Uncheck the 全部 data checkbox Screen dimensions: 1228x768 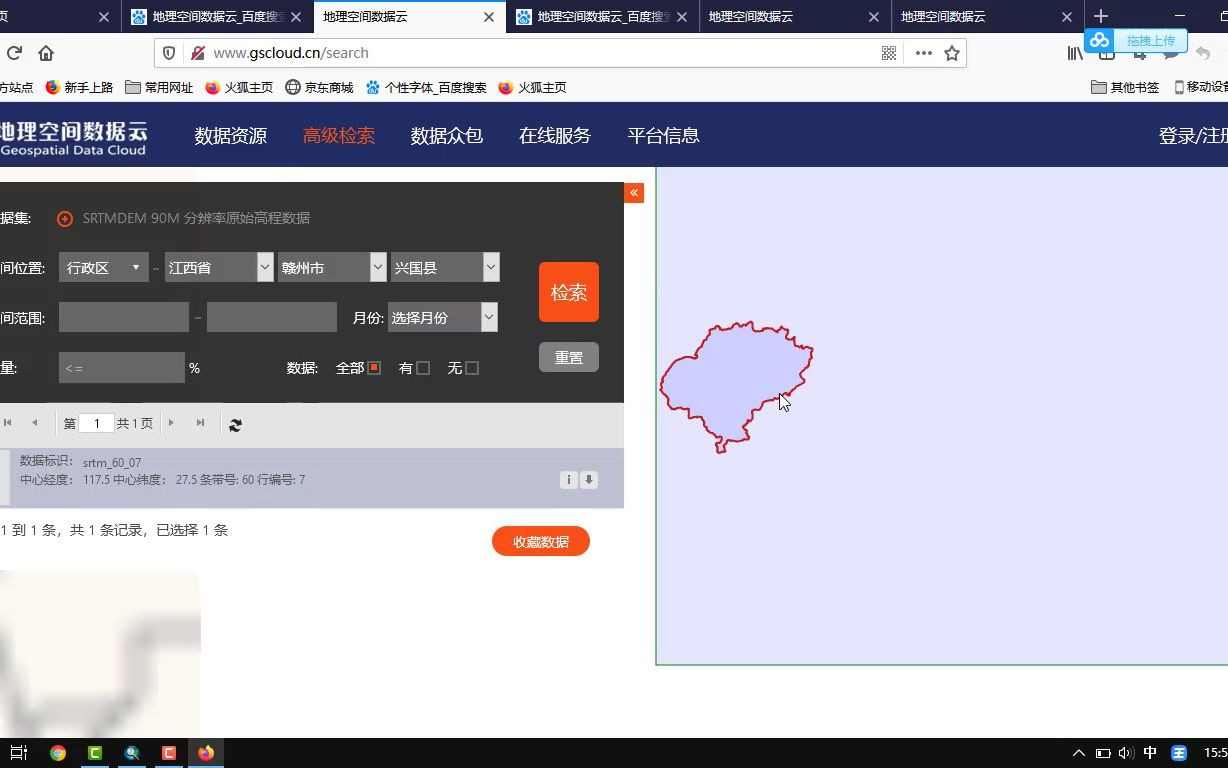coord(374,368)
